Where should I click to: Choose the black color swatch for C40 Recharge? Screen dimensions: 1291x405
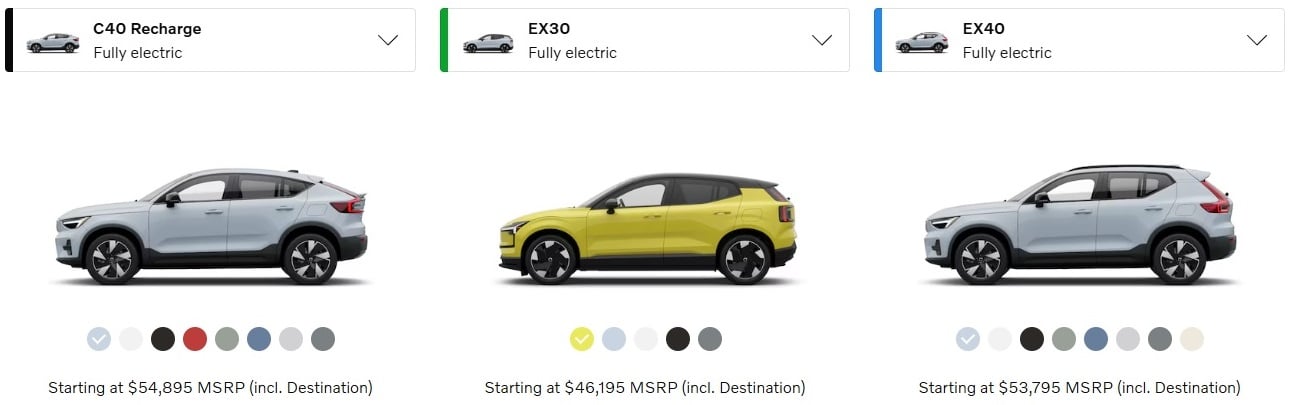click(163, 339)
